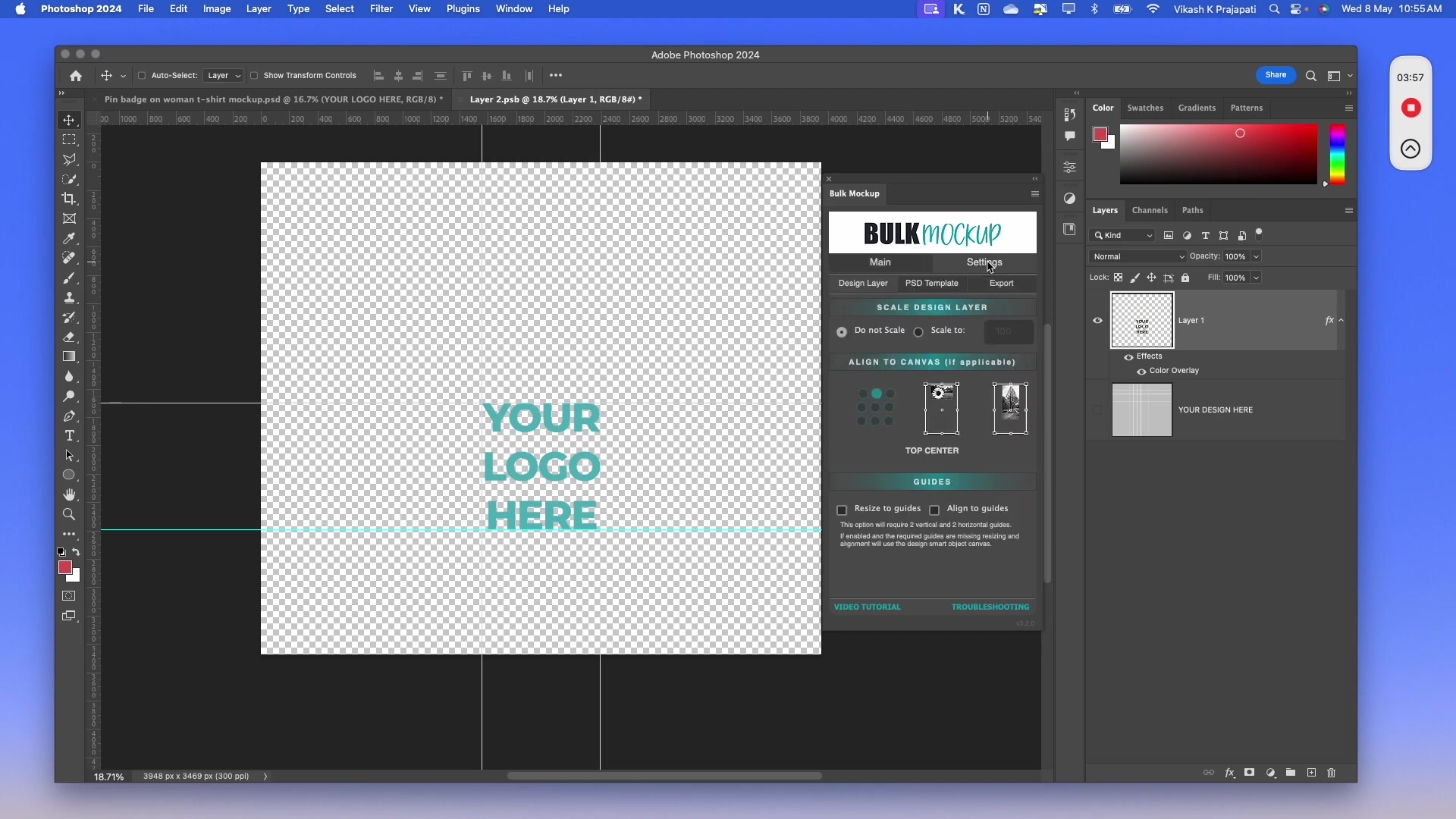
Task: Select the Crop tool
Action: (x=69, y=199)
